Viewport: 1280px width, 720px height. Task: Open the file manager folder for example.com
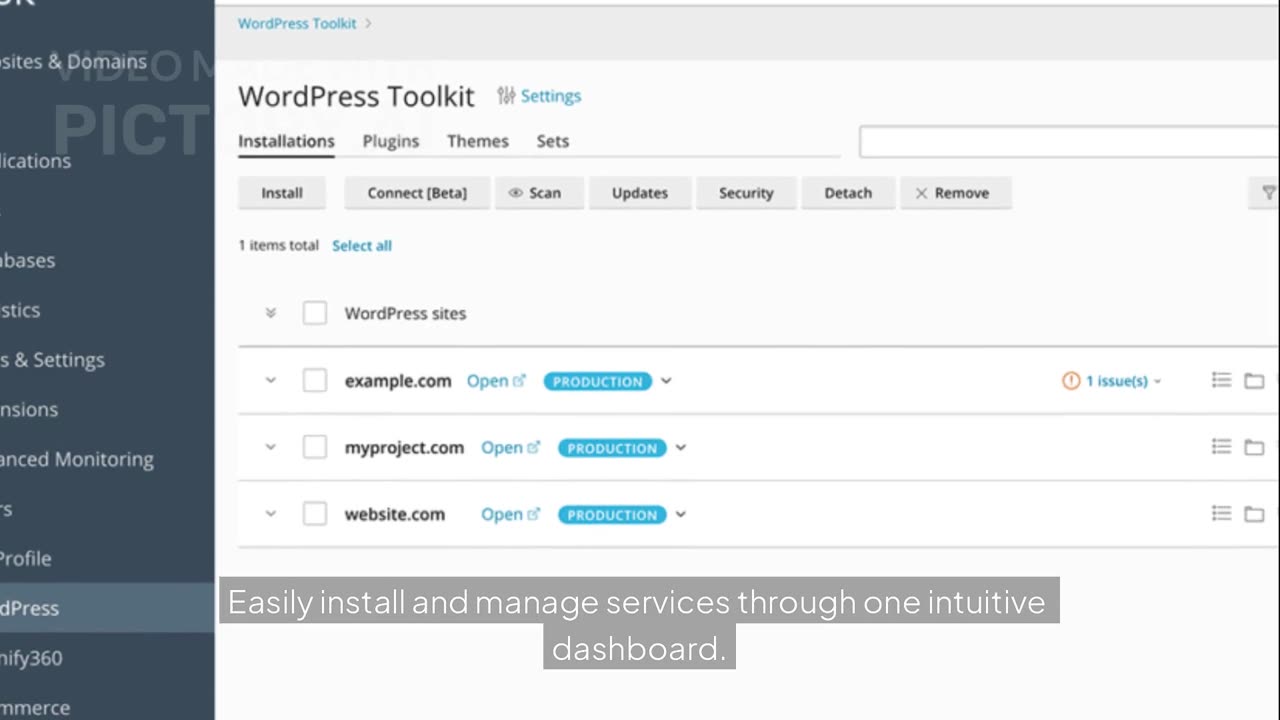[x=1254, y=380]
